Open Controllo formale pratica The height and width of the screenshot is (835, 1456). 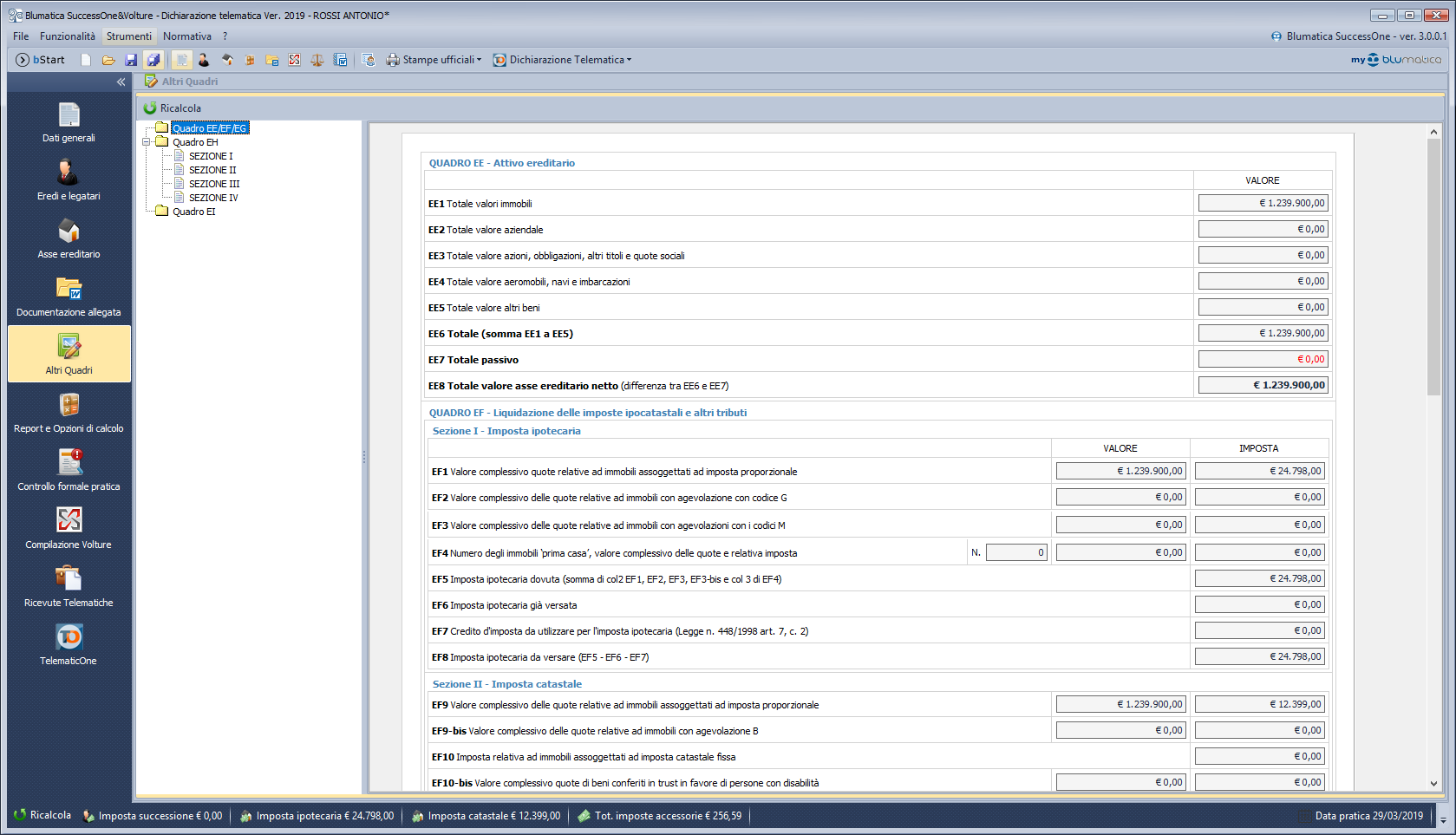coord(69,471)
